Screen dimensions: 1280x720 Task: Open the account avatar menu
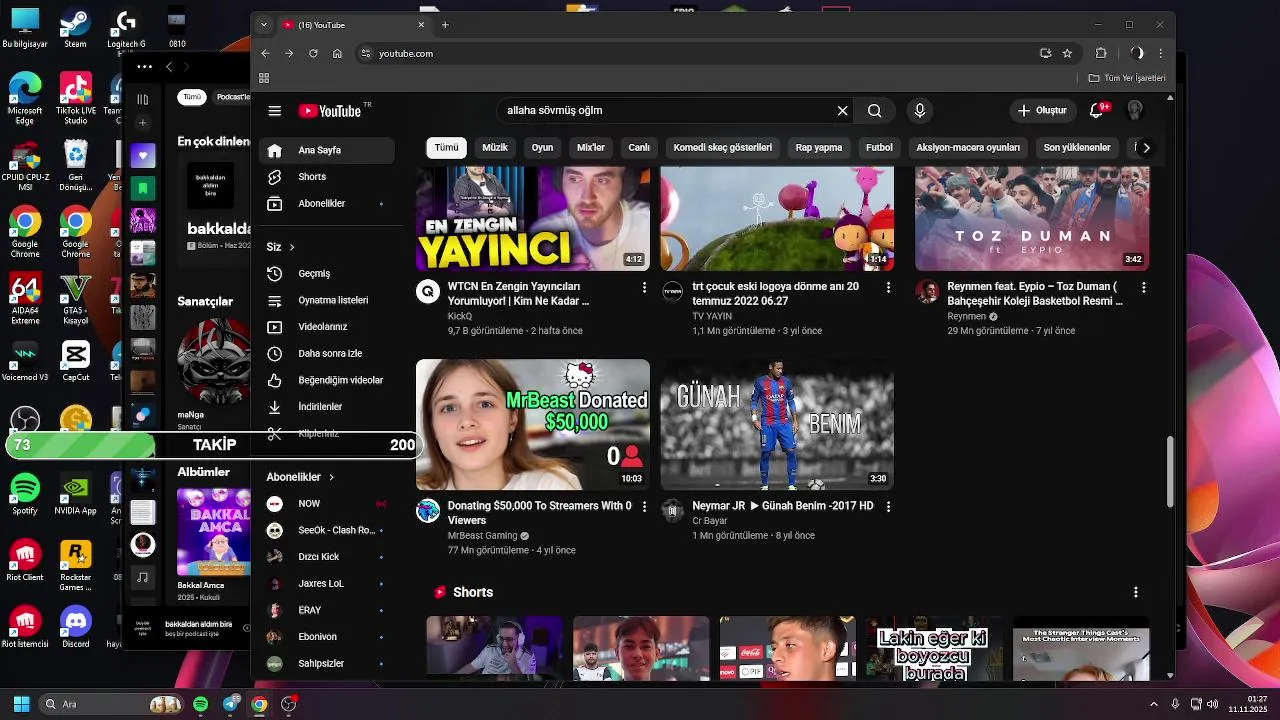click(1135, 110)
